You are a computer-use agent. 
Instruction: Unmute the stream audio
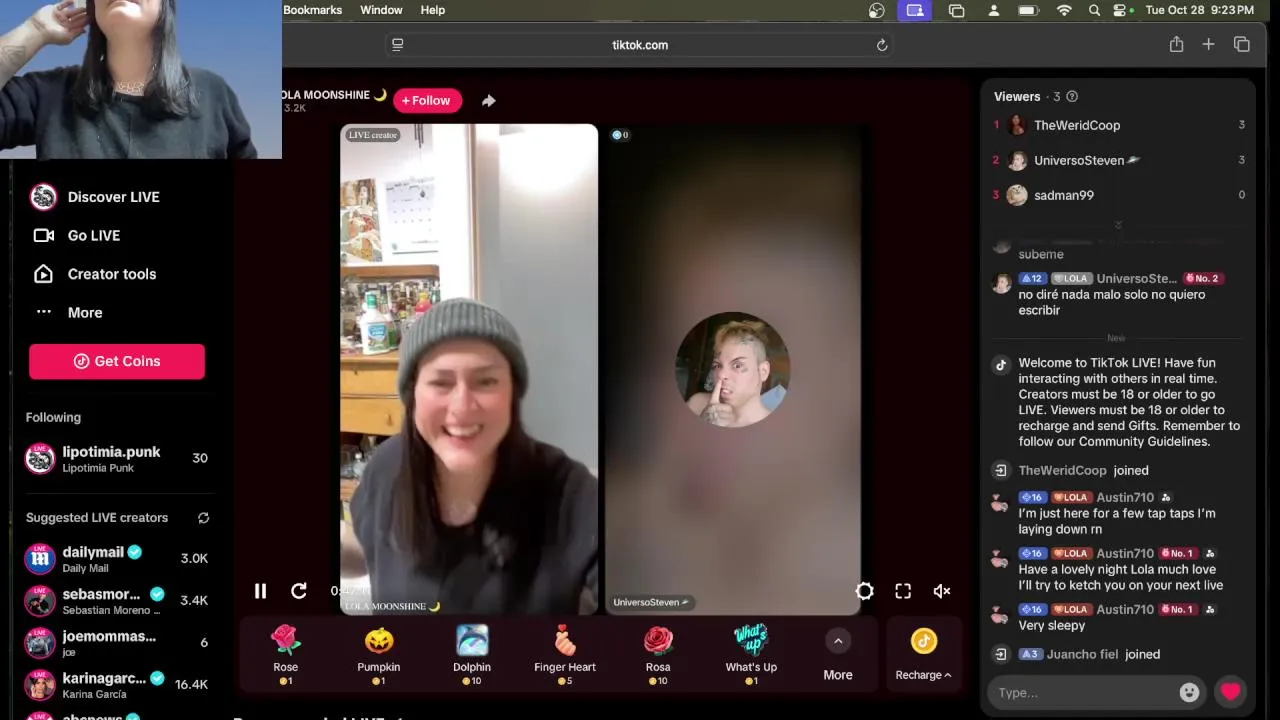point(941,591)
